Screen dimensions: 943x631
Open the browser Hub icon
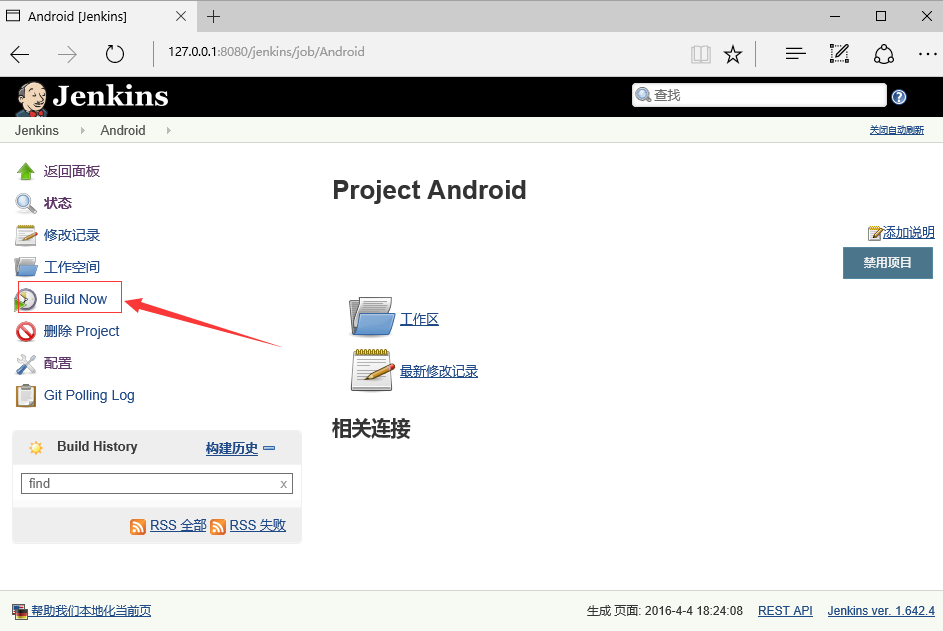[795, 54]
